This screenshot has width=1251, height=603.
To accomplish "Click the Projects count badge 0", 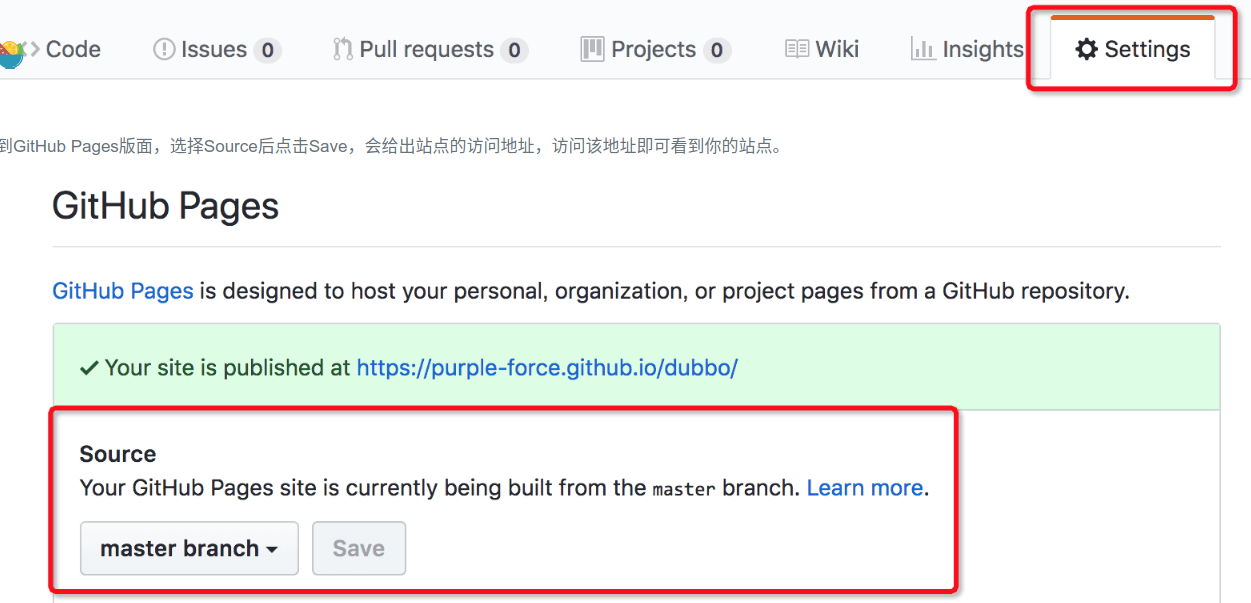I will 717,50.
